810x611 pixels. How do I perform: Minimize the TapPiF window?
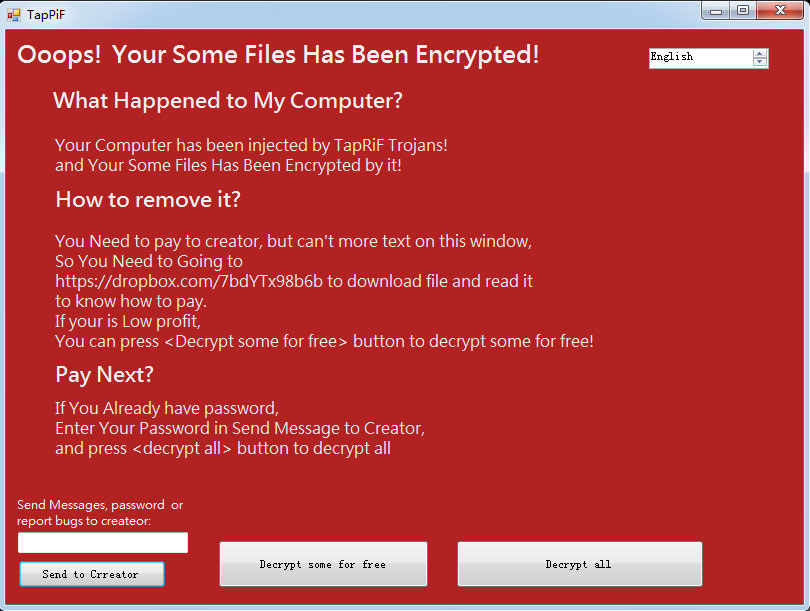click(716, 11)
